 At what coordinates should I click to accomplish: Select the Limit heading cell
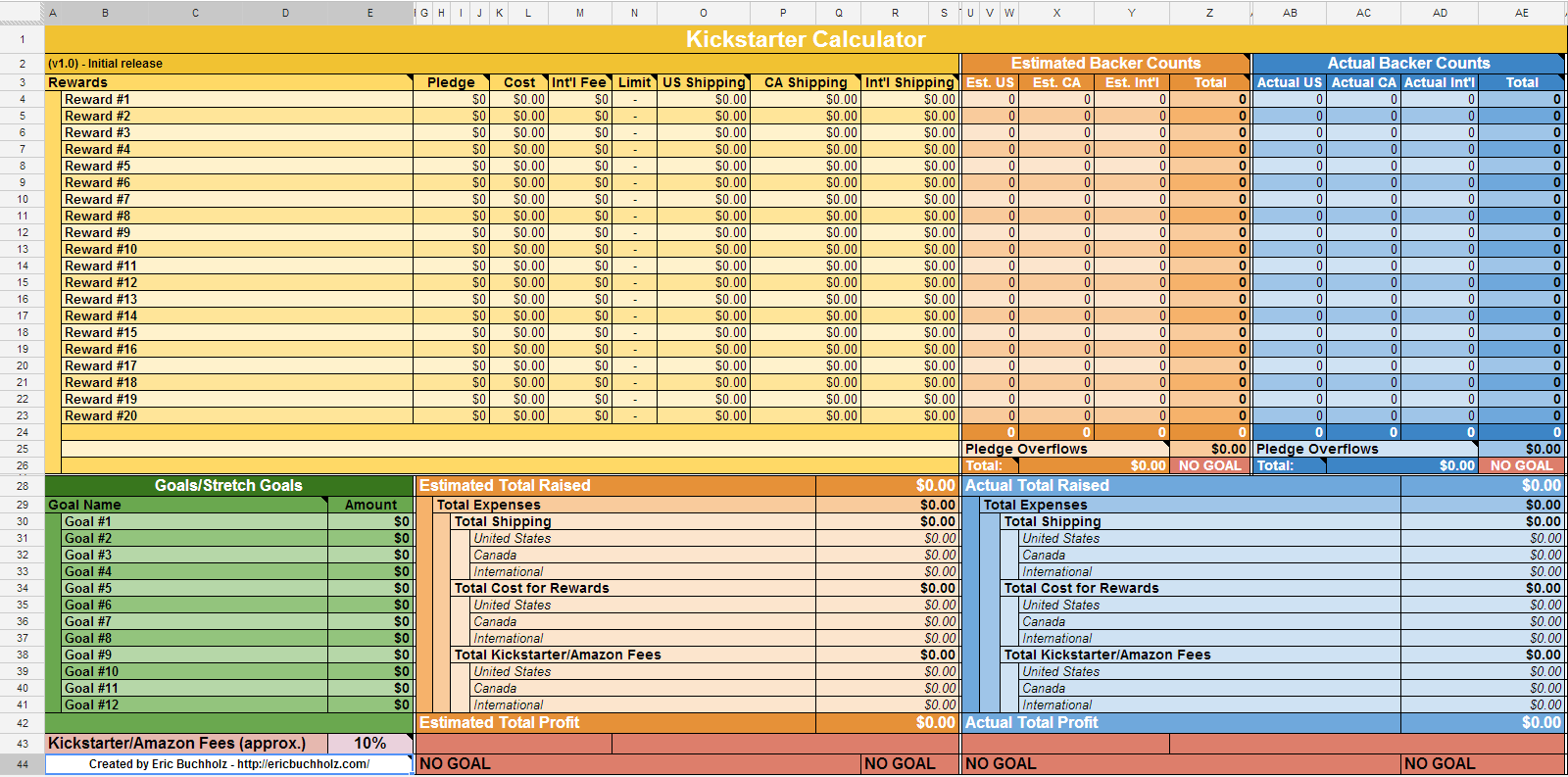coord(634,83)
